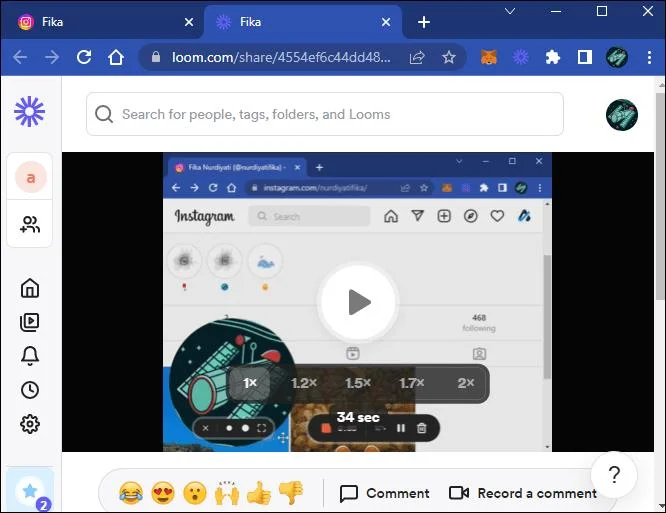Set playback speed to 1.5×
666x513 pixels.
(x=358, y=383)
